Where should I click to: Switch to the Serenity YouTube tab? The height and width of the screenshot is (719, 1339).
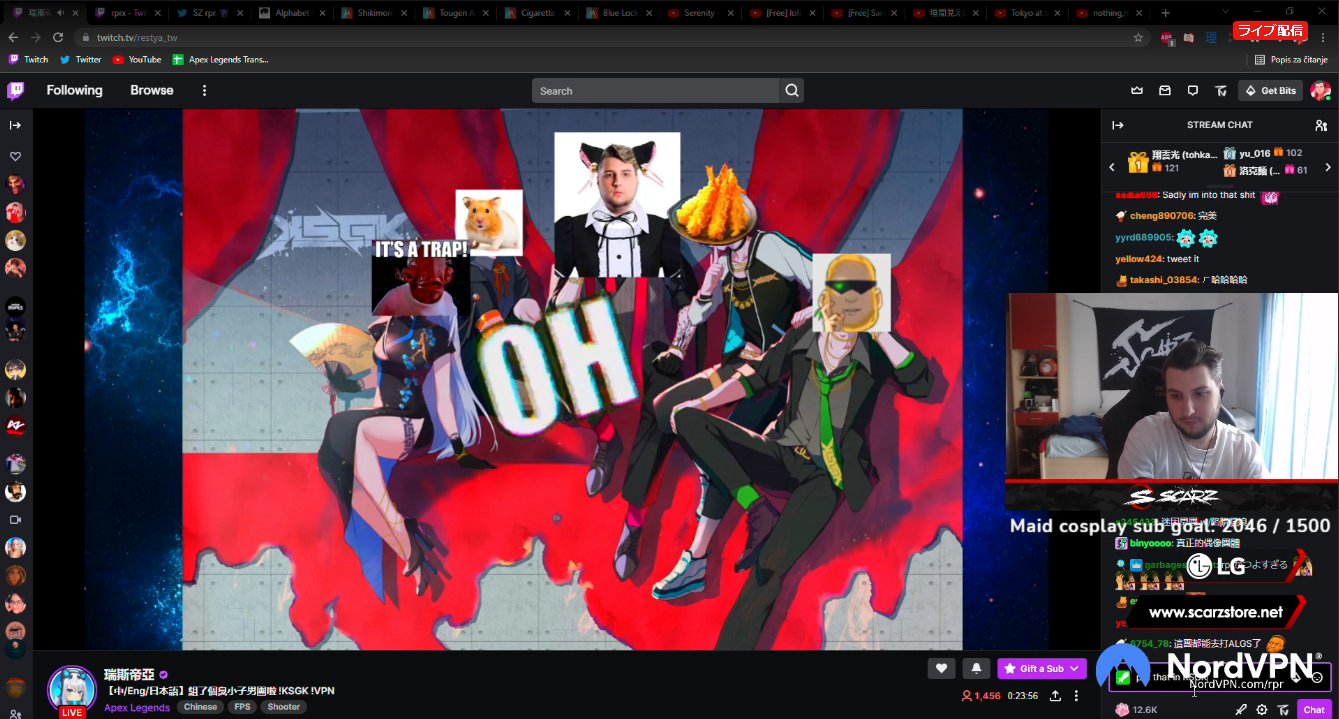[699, 13]
